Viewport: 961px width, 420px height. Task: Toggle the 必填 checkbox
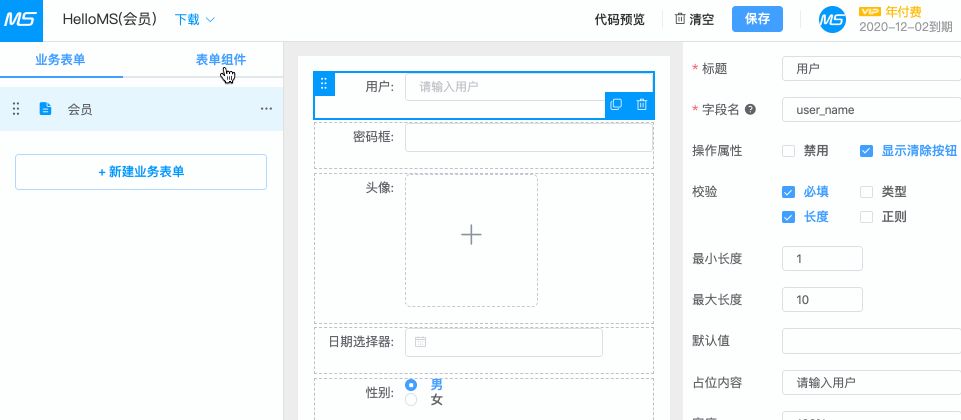789,192
